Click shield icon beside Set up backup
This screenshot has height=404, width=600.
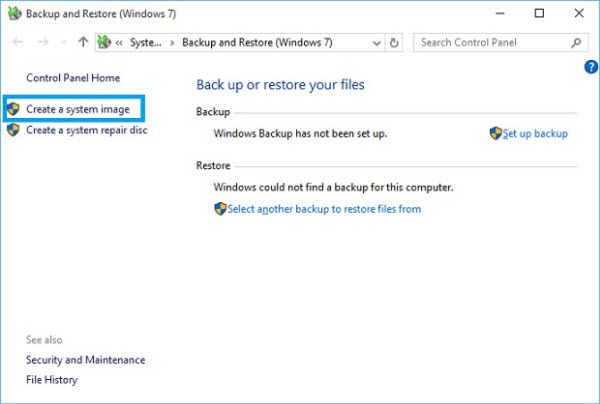496,133
